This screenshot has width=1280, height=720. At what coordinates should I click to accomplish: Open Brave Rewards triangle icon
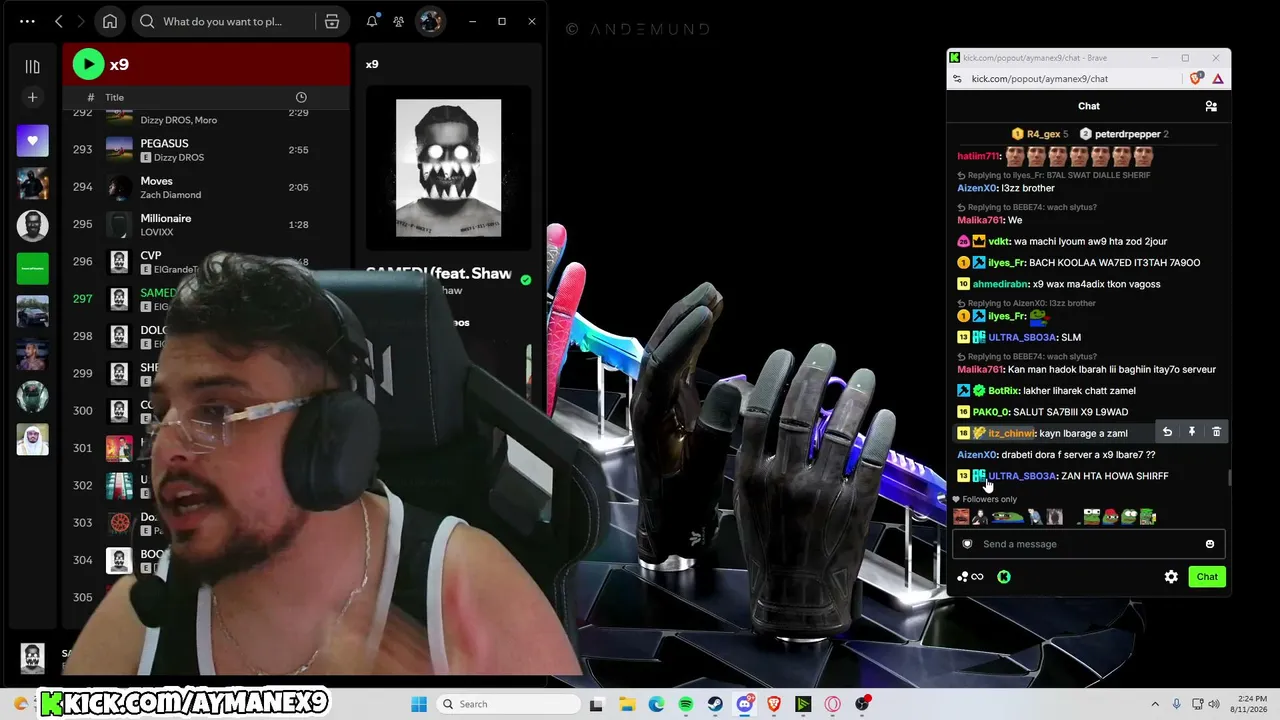point(1218,79)
